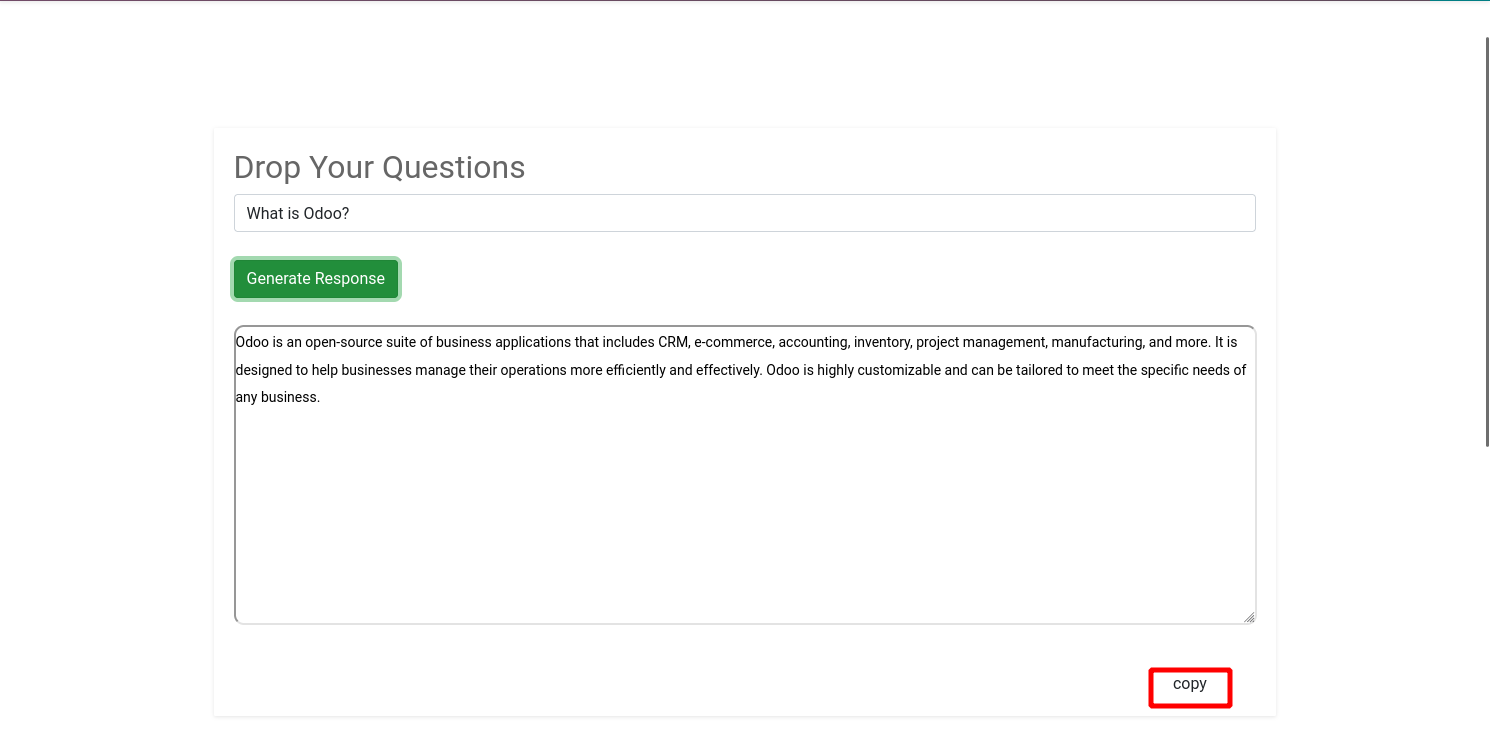Screen dimensions: 1490x741
Task: Click the word "CRM" in the response
Action: (673, 342)
